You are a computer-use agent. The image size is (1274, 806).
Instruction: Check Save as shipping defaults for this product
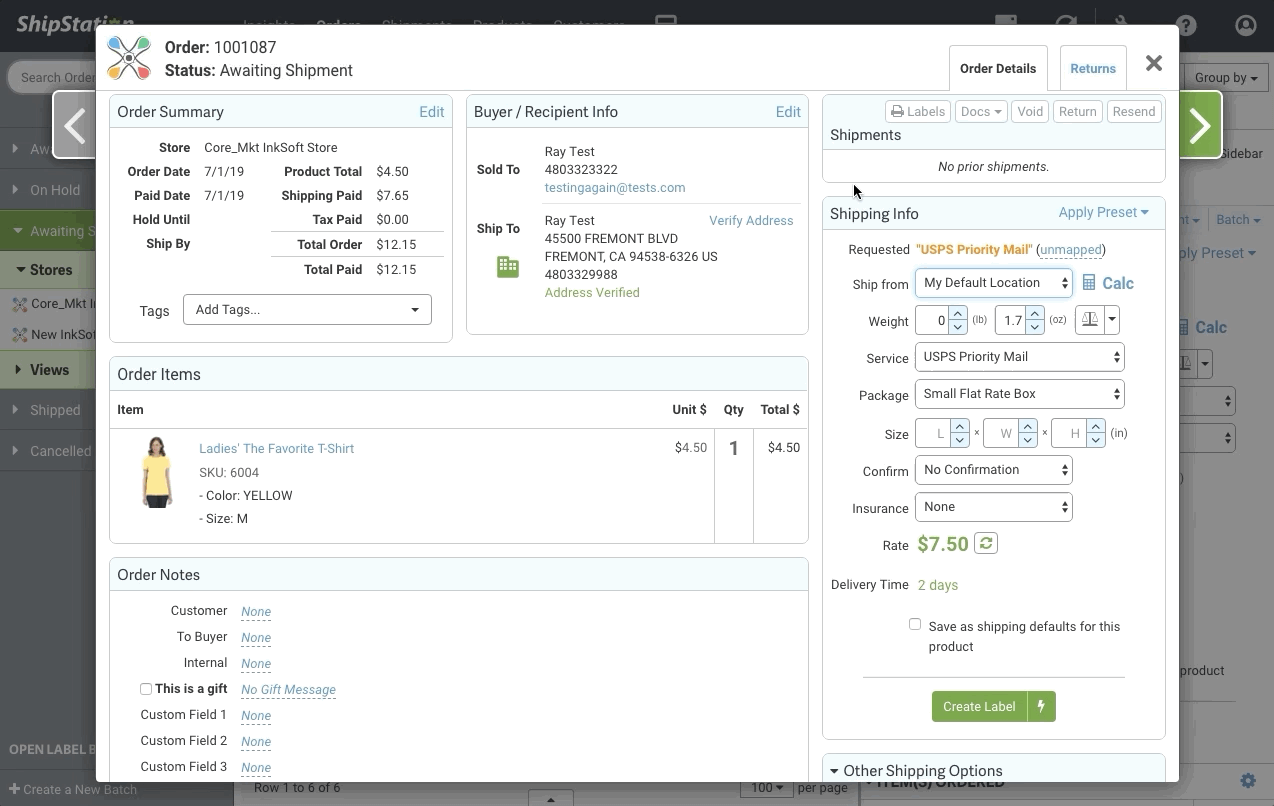pyautogui.click(x=915, y=623)
